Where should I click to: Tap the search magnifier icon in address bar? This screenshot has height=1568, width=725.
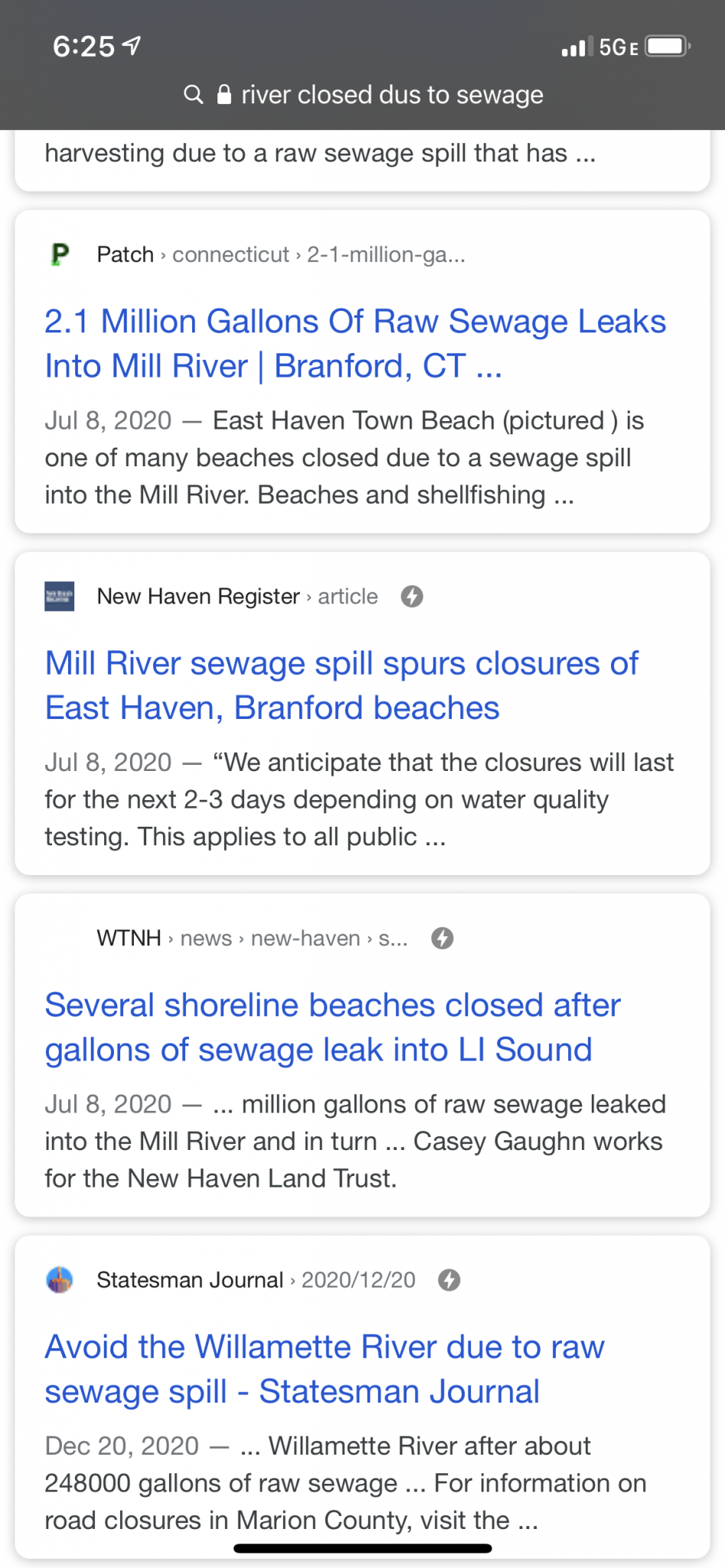pos(194,94)
